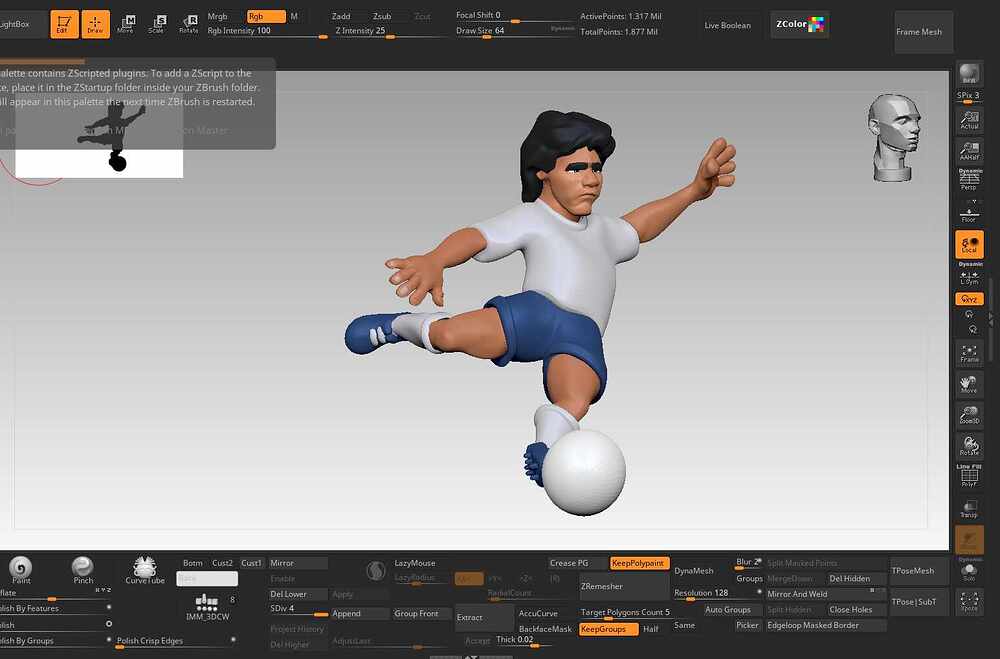The width and height of the screenshot is (1000, 659).
Task: Choose the Move transform icon
Action: point(126,24)
